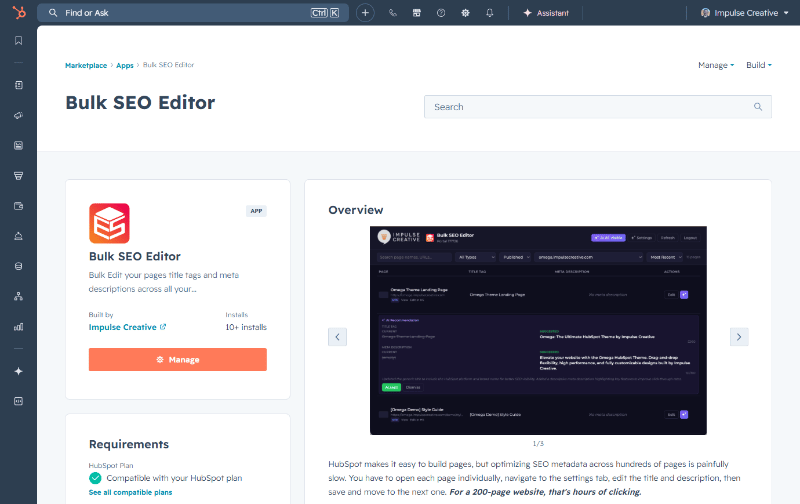The height and width of the screenshot is (504, 800).
Task: Open the CRM contacts sidebar icon
Action: pyautogui.click(x=18, y=85)
